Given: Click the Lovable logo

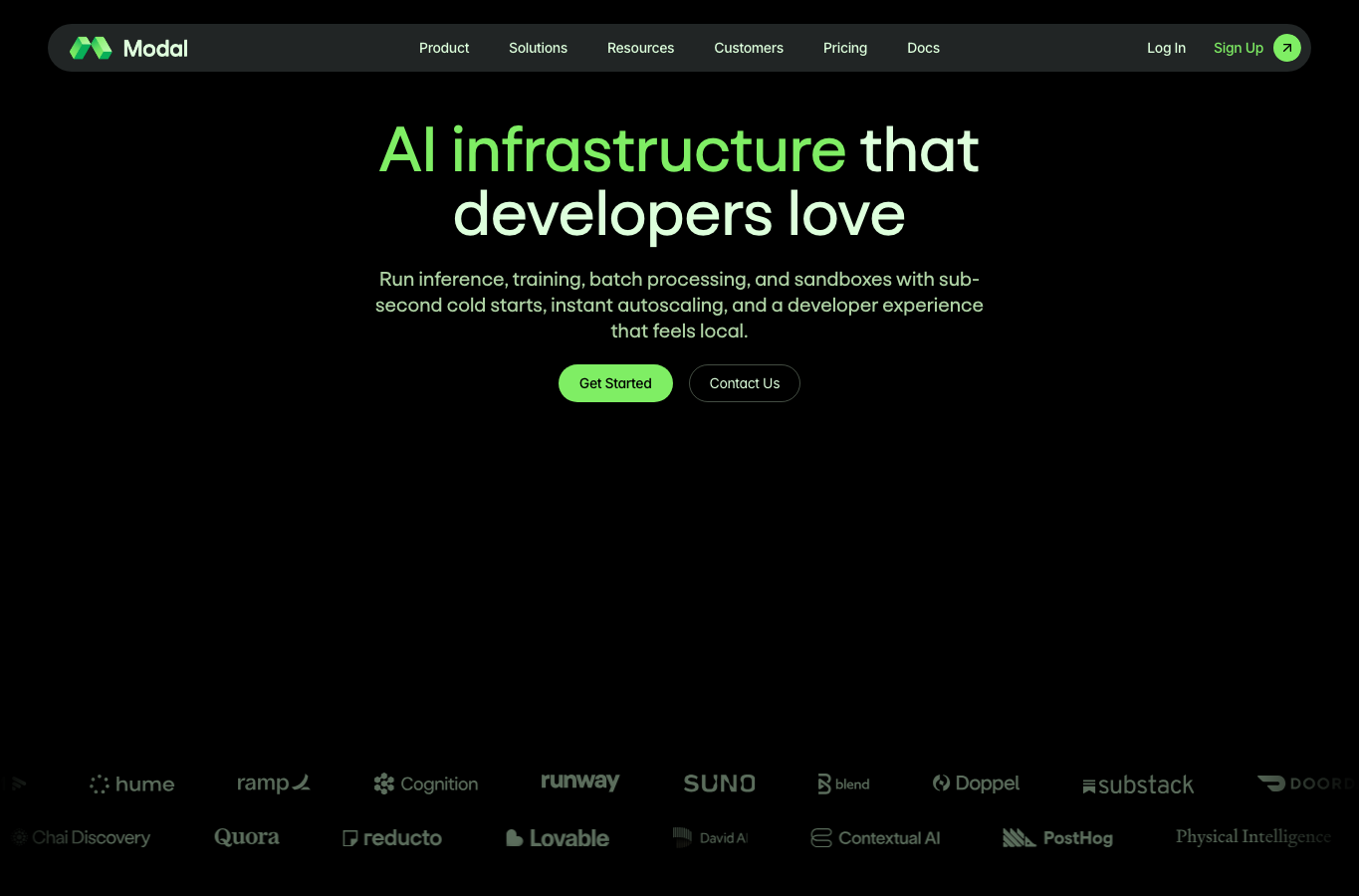Looking at the screenshot, I should click(558, 838).
